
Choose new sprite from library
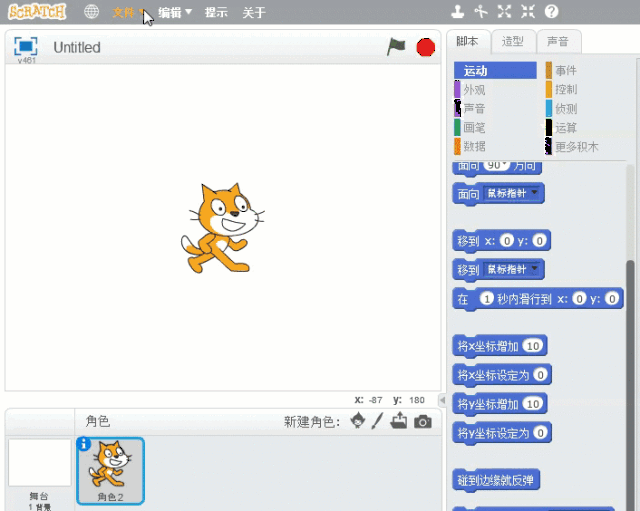[x=358, y=420]
